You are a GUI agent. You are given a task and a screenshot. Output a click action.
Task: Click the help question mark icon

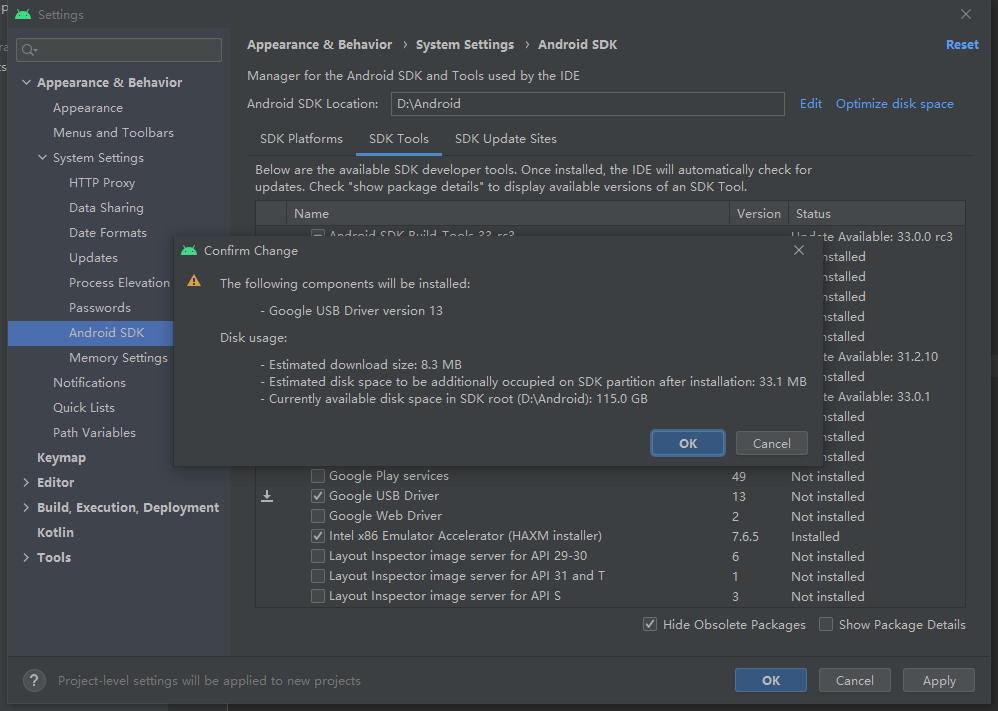click(x=34, y=681)
